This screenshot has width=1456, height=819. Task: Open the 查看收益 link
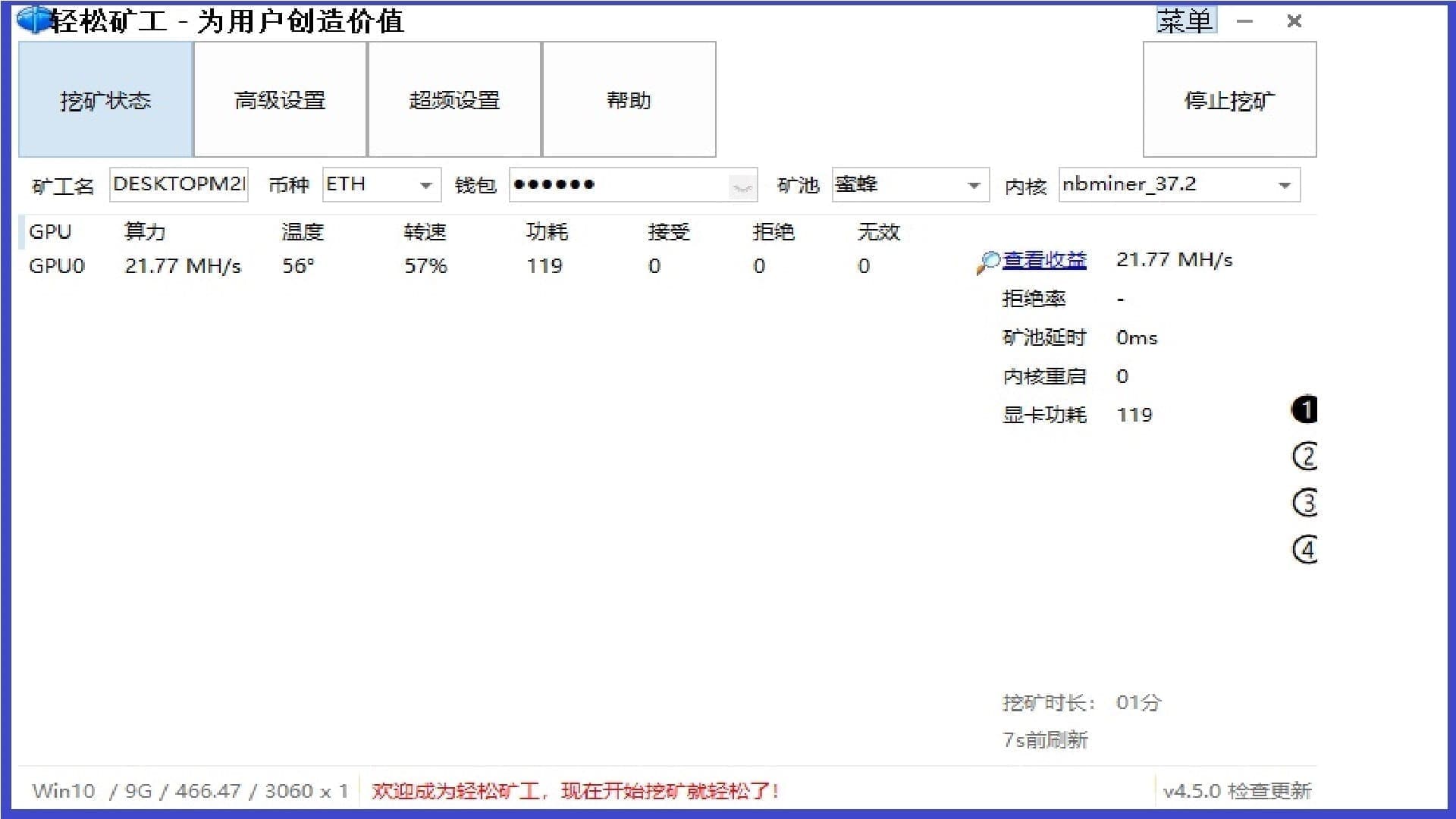click(1044, 260)
